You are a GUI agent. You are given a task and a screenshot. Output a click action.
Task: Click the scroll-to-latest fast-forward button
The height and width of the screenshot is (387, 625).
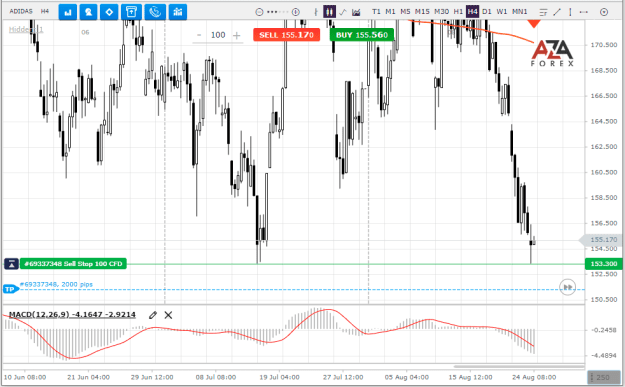568,287
